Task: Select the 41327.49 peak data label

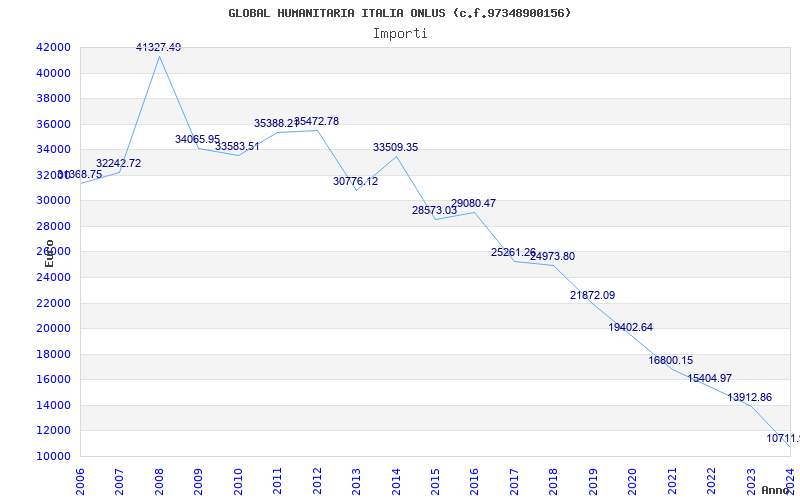Action: click(158, 47)
